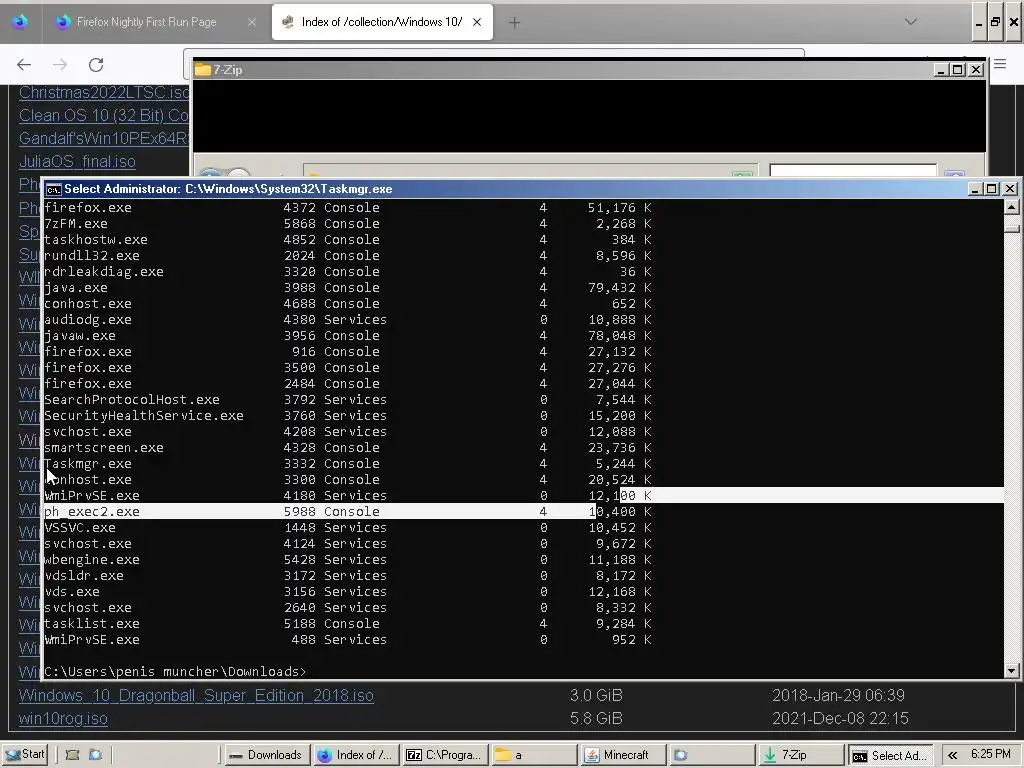Open the 7z C:\Progra... taskbar item
The height and width of the screenshot is (768, 1024).
(x=444, y=755)
